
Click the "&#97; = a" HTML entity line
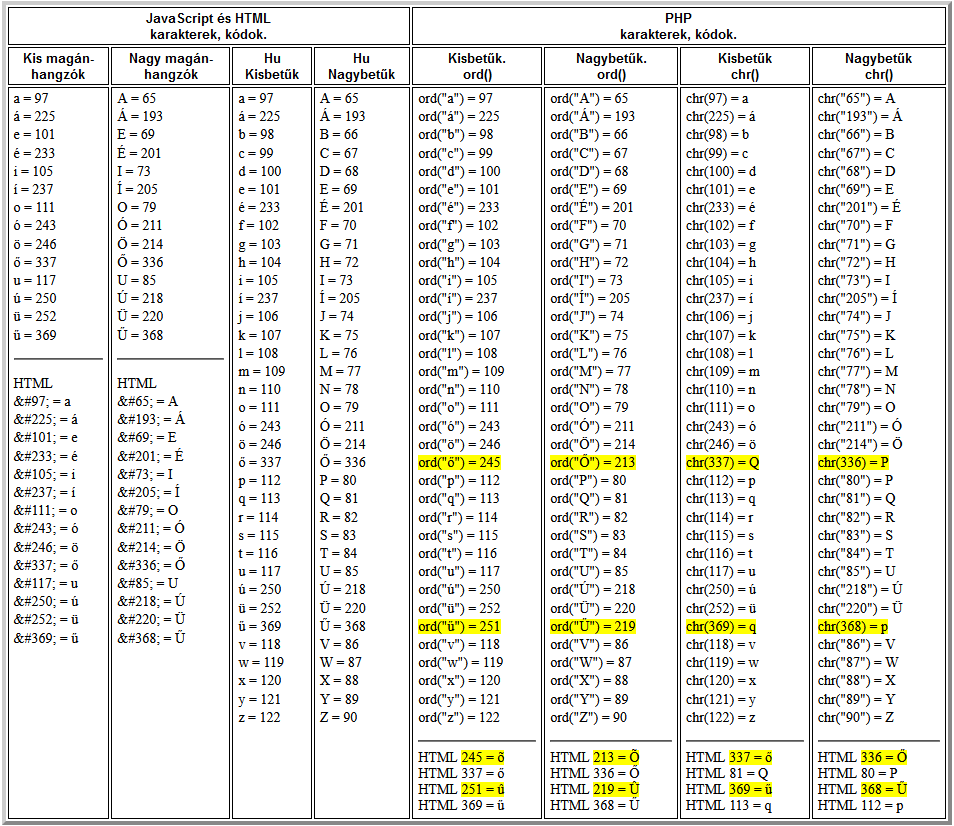pos(42,402)
